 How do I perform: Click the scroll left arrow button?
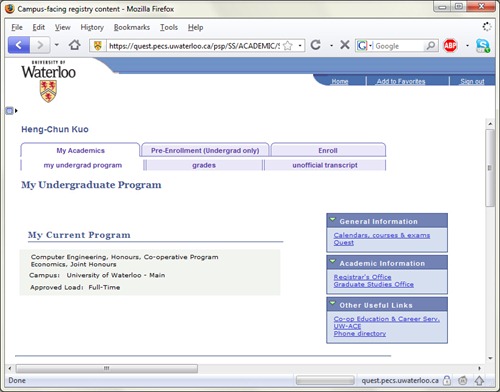pyautogui.click(x=10, y=368)
